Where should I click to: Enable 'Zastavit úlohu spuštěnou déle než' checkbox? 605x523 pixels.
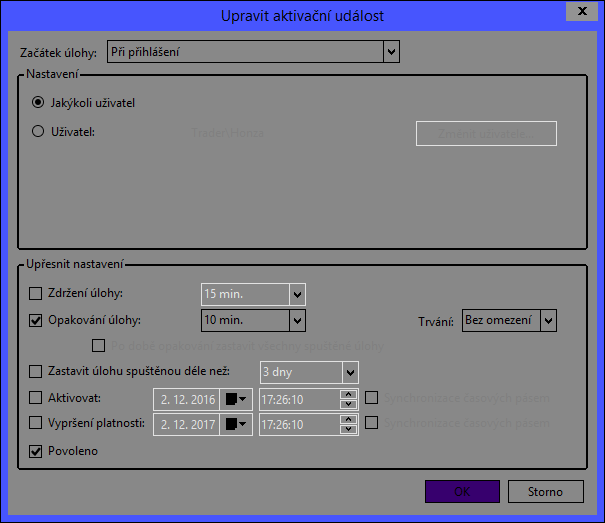tap(35, 371)
